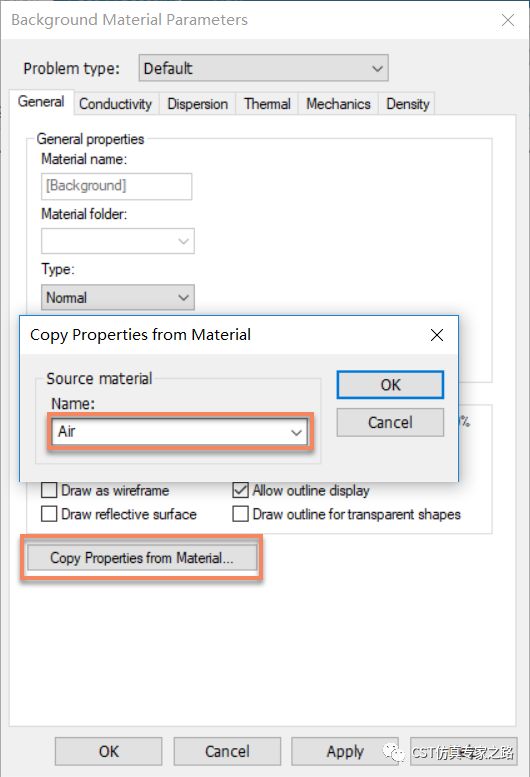Screen dimensions: 530x777
Task: Tick Draw outline for transparent shapes
Action: pos(240,514)
